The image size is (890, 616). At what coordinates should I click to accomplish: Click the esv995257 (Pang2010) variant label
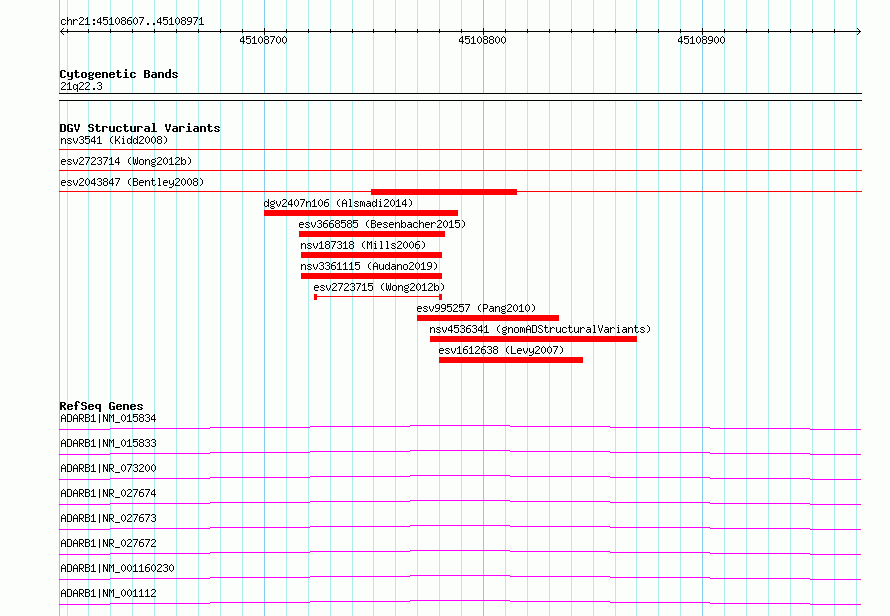point(476,308)
